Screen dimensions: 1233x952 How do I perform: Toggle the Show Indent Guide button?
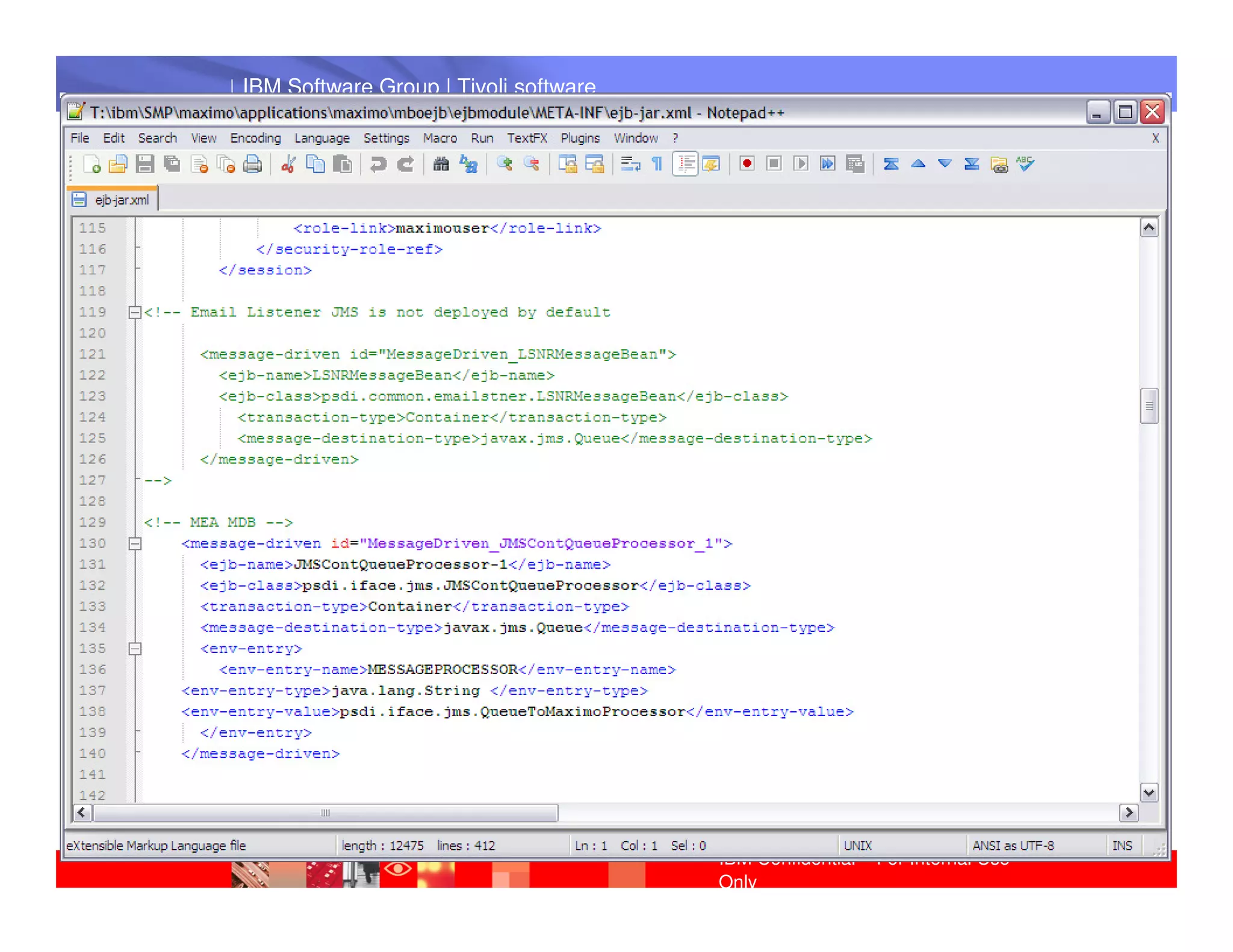click(x=685, y=164)
